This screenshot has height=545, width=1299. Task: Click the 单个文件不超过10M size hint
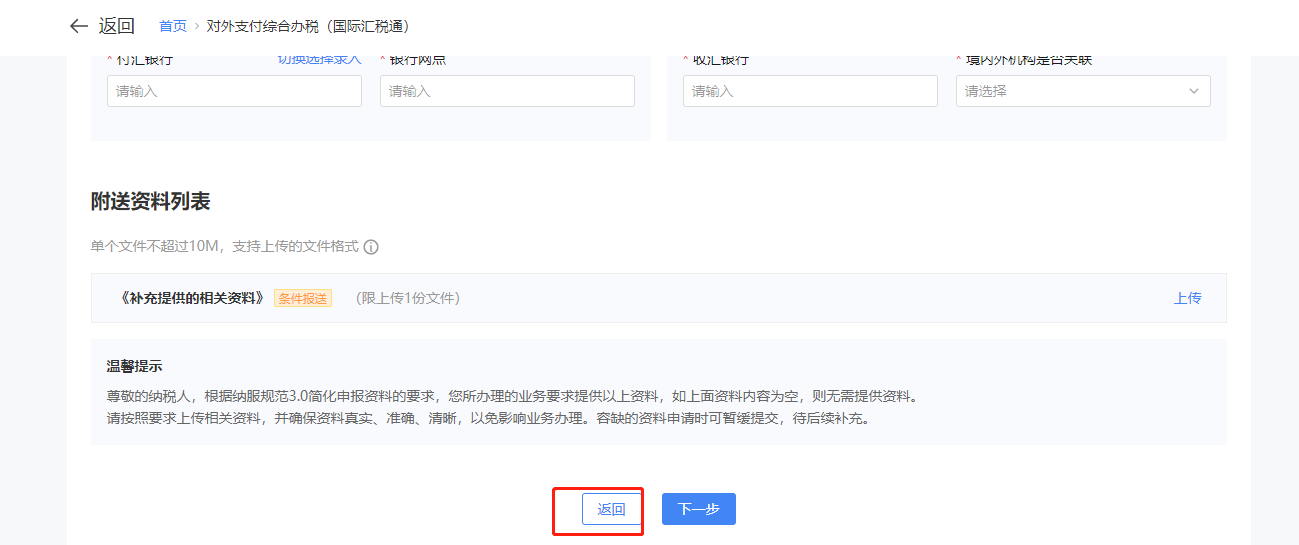pos(224,246)
